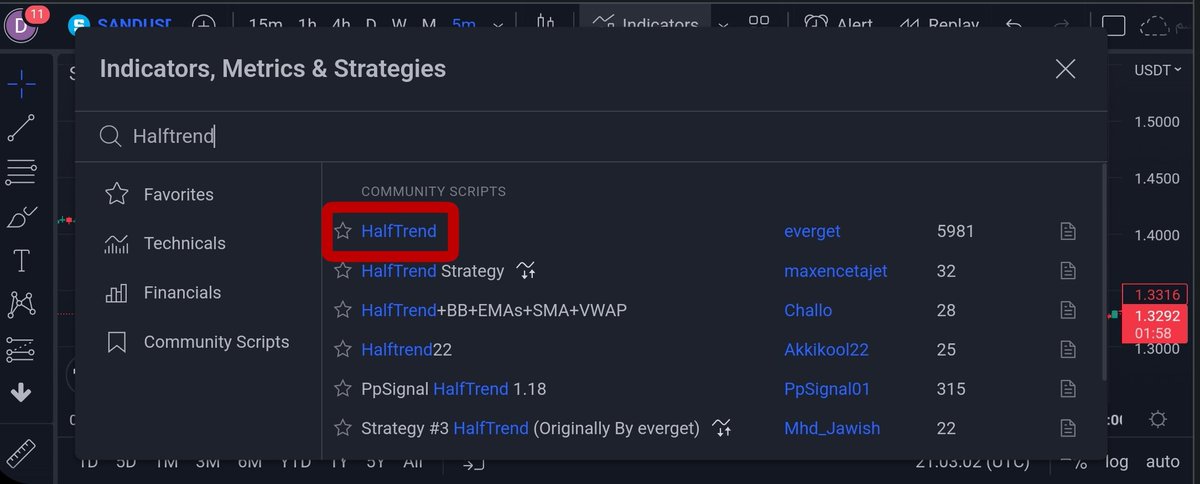The image size is (1200, 484).
Task: Select the prediction and measurement tool
Action: [21, 349]
